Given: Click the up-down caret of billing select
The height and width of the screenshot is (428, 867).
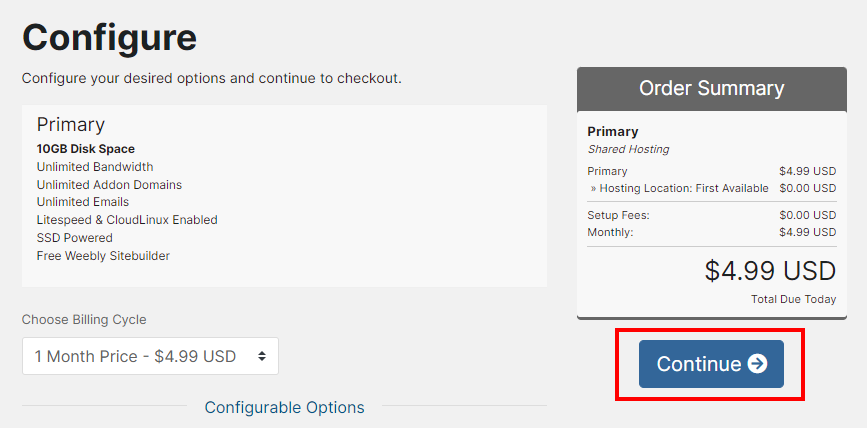Looking at the screenshot, I should coord(262,356).
